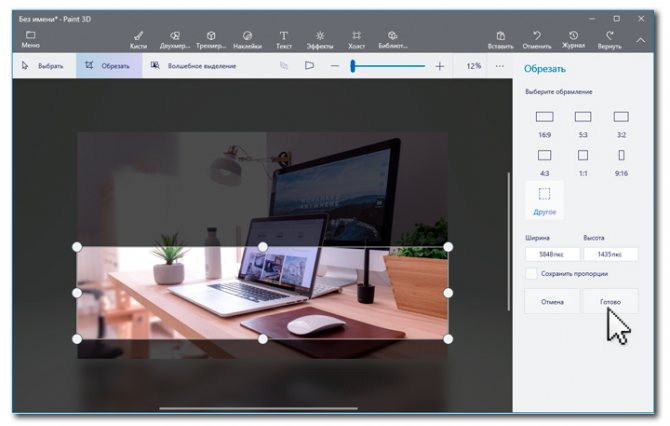This screenshot has height=426, width=670.
Task: Enable the Сохранить пропорции checkbox
Action: [x=532, y=273]
